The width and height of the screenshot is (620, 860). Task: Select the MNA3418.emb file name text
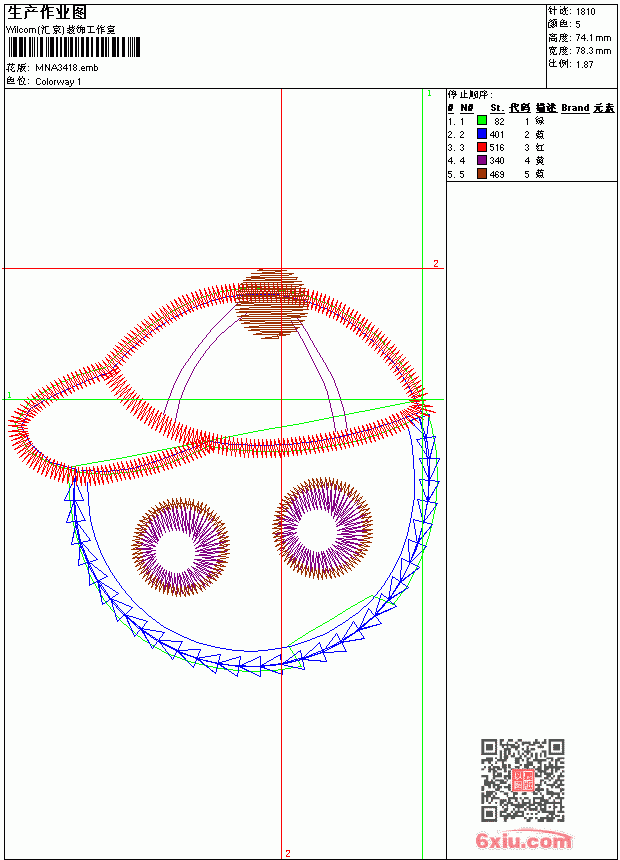click(x=67, y=68)
